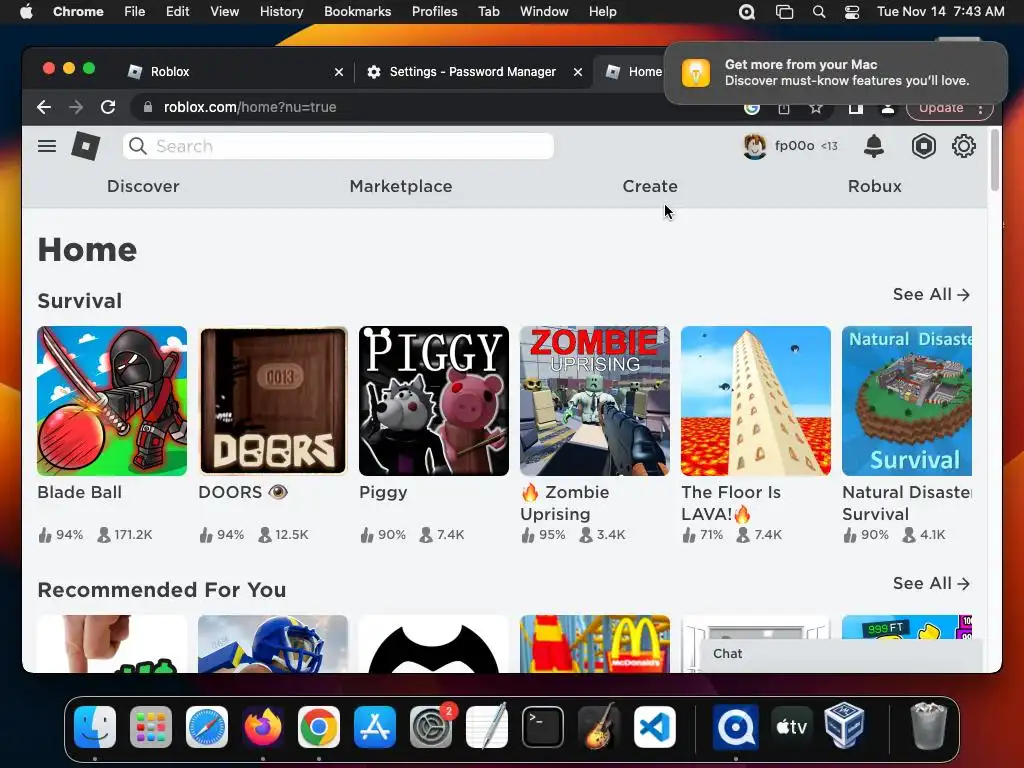
Task: Open the Robux hexagon icon
Action: [x=923, y=146]
